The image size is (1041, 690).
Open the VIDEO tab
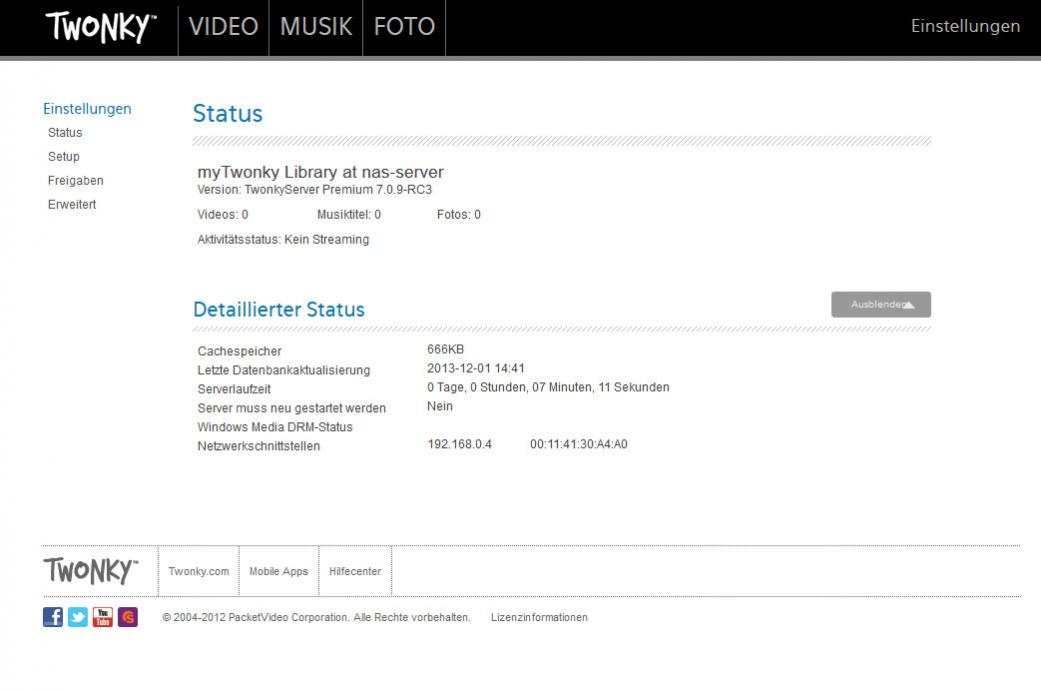pyautogui.click(x=223, y=27)
